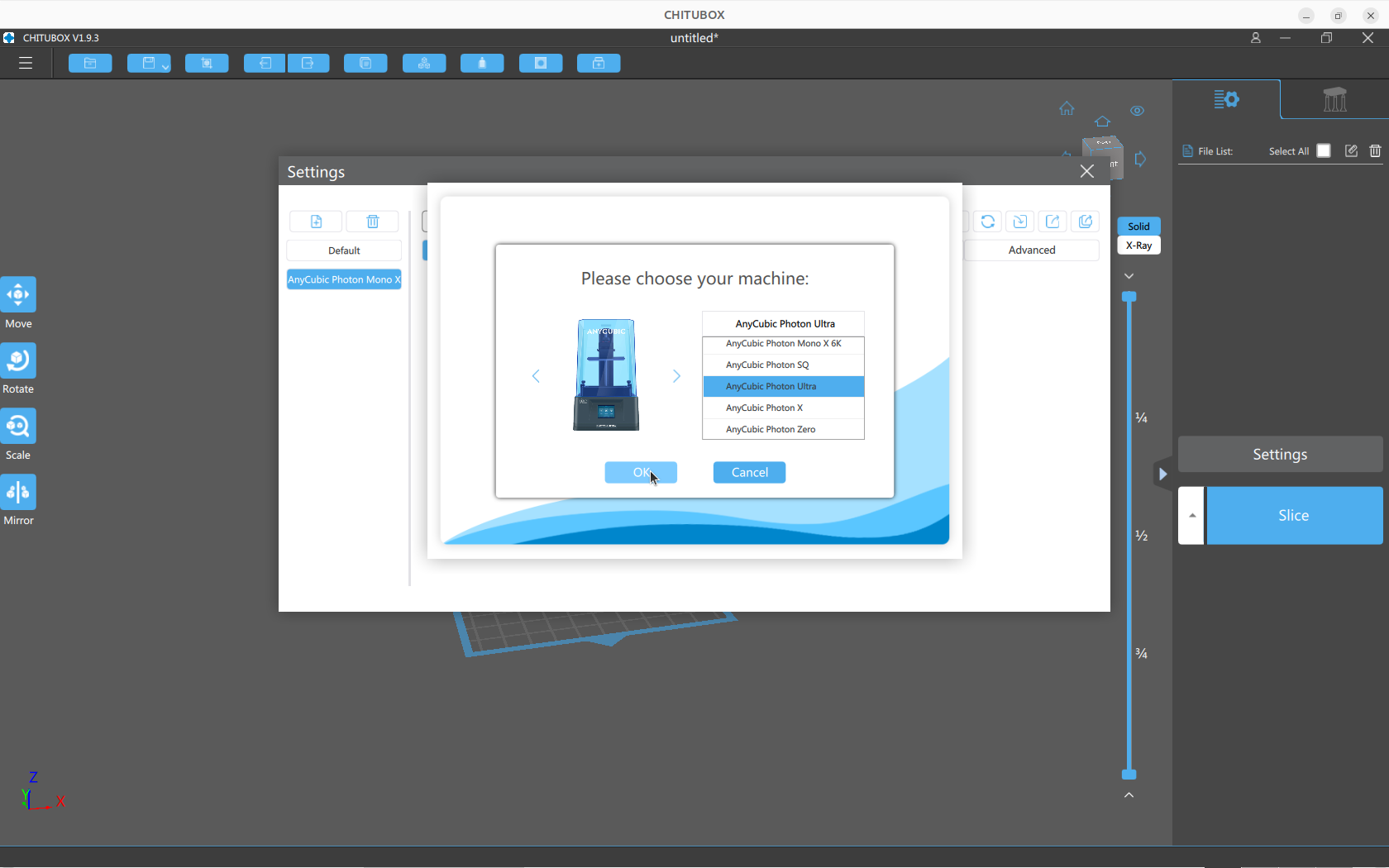Confirm machine choice with OK
The height and width of the screenshot is (868, 1389).
[641, 472]
